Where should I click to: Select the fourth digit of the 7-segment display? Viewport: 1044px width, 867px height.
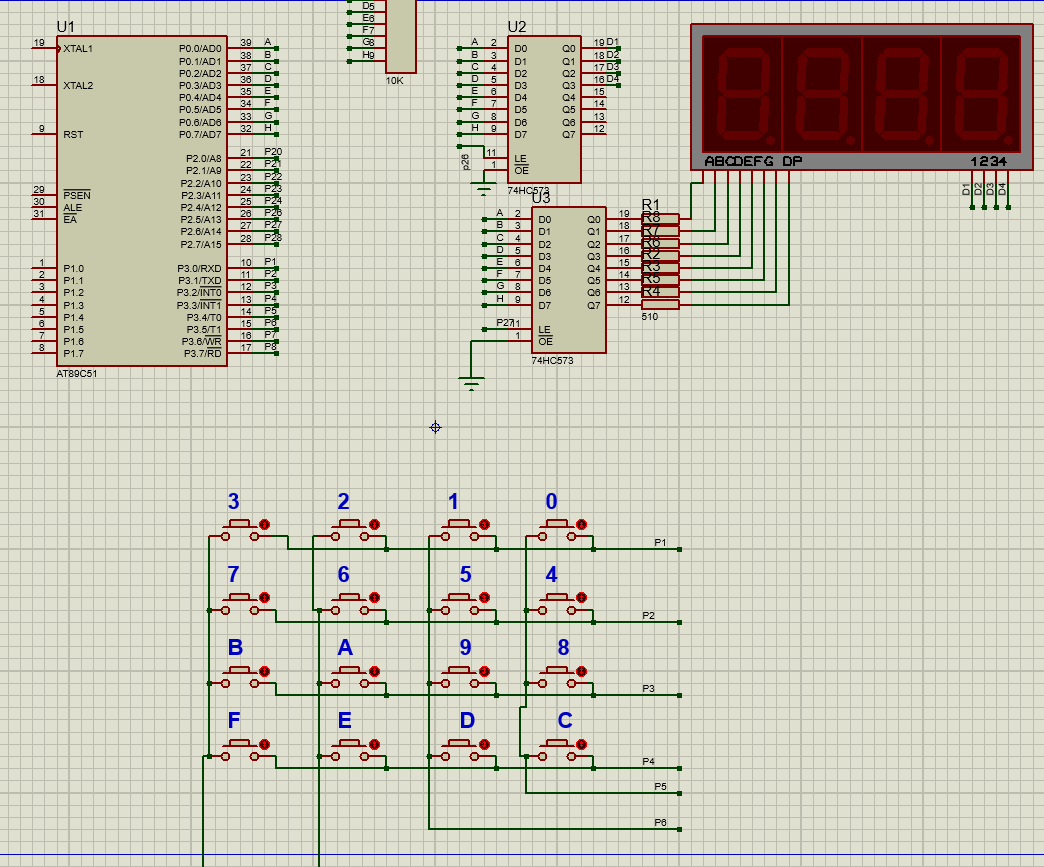coord(981,94)
